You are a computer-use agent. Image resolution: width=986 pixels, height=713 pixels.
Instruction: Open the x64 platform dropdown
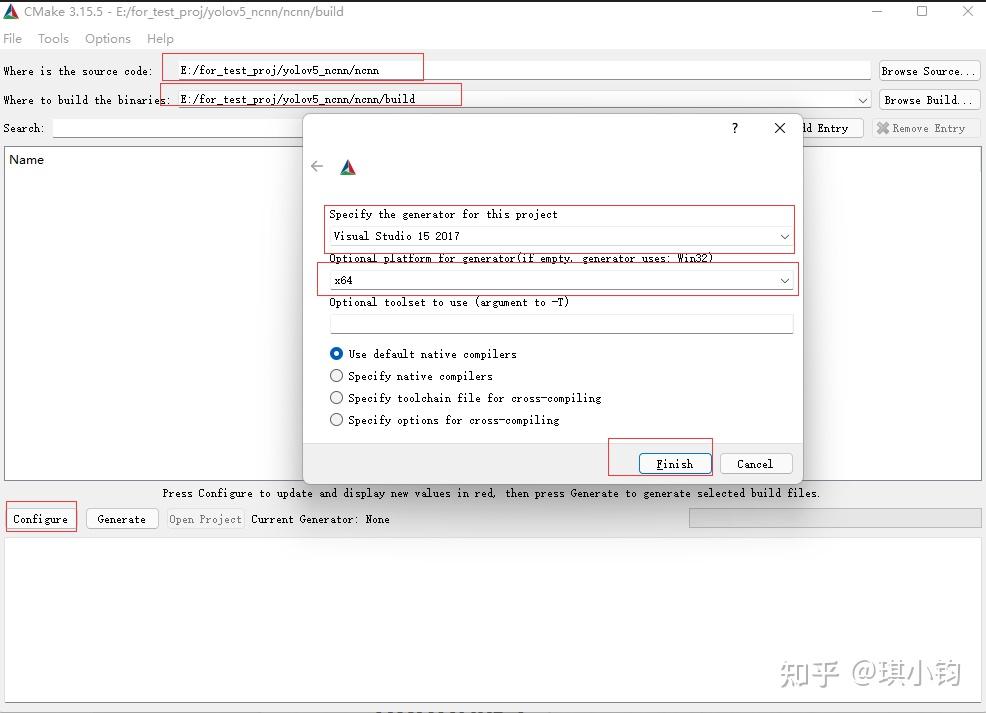coord(784,280)
